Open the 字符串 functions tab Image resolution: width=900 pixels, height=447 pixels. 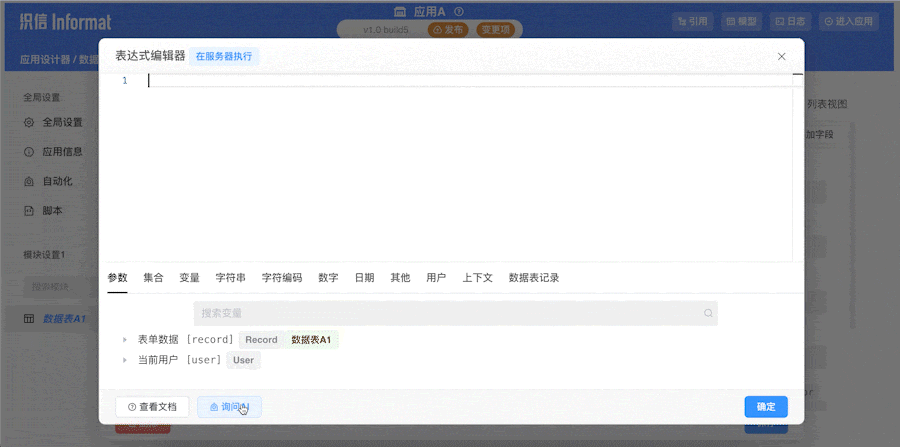point(230,278)
